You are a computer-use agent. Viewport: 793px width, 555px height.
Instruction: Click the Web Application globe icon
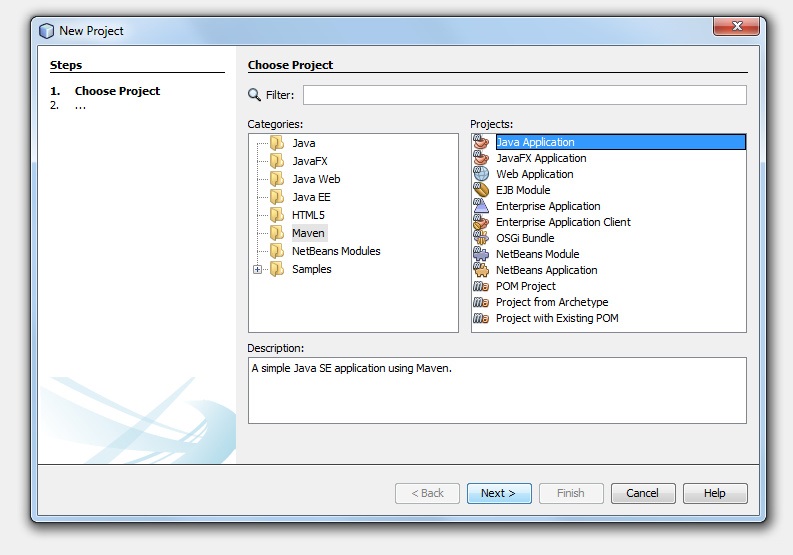(481, 174)
